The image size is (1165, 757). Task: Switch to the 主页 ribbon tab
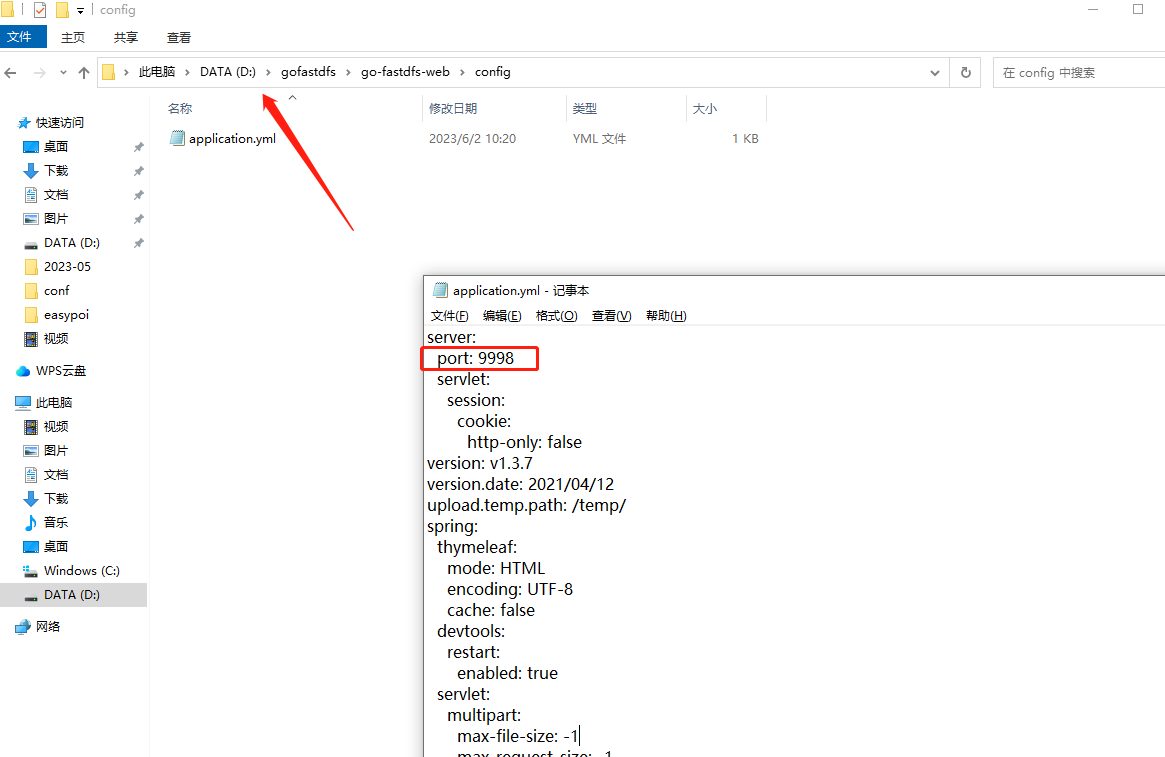click(73, 37)
